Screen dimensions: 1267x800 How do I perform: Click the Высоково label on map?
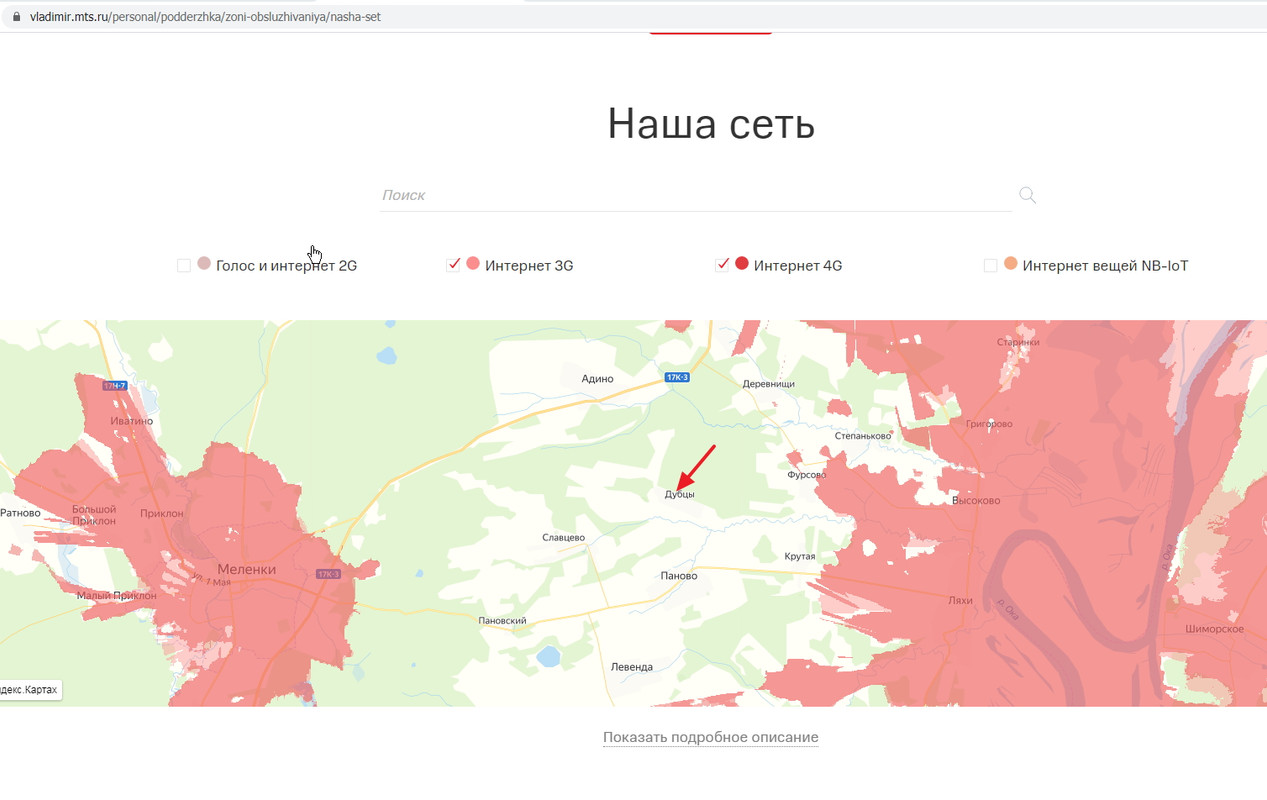[976, 501]
